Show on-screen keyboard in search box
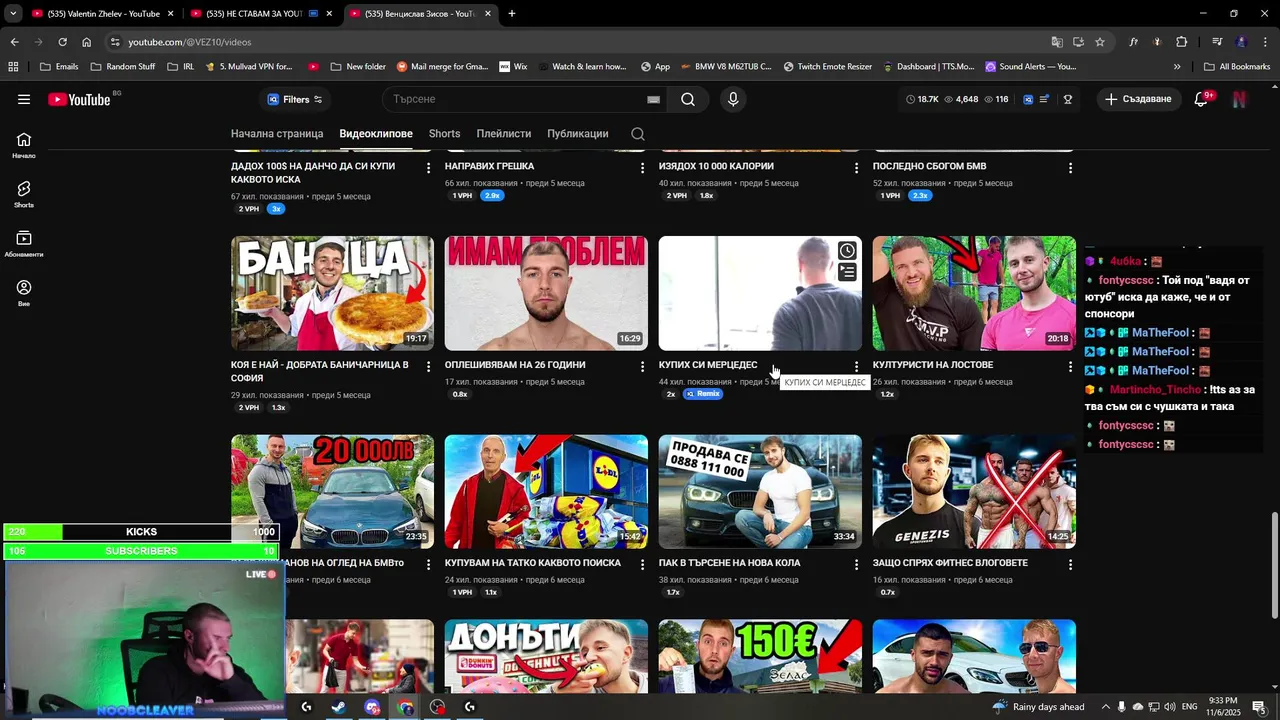This screenshot has height=720, width=1280. click(653, 99)
